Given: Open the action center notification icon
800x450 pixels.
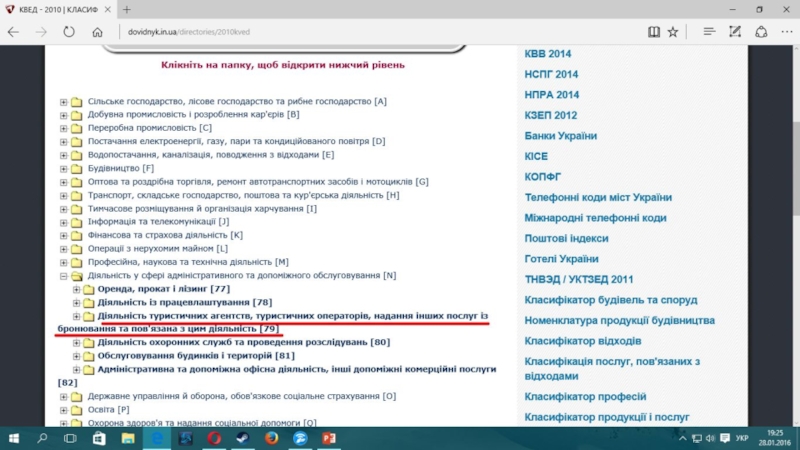Looking at the screenshot, I should coord(724,438).
